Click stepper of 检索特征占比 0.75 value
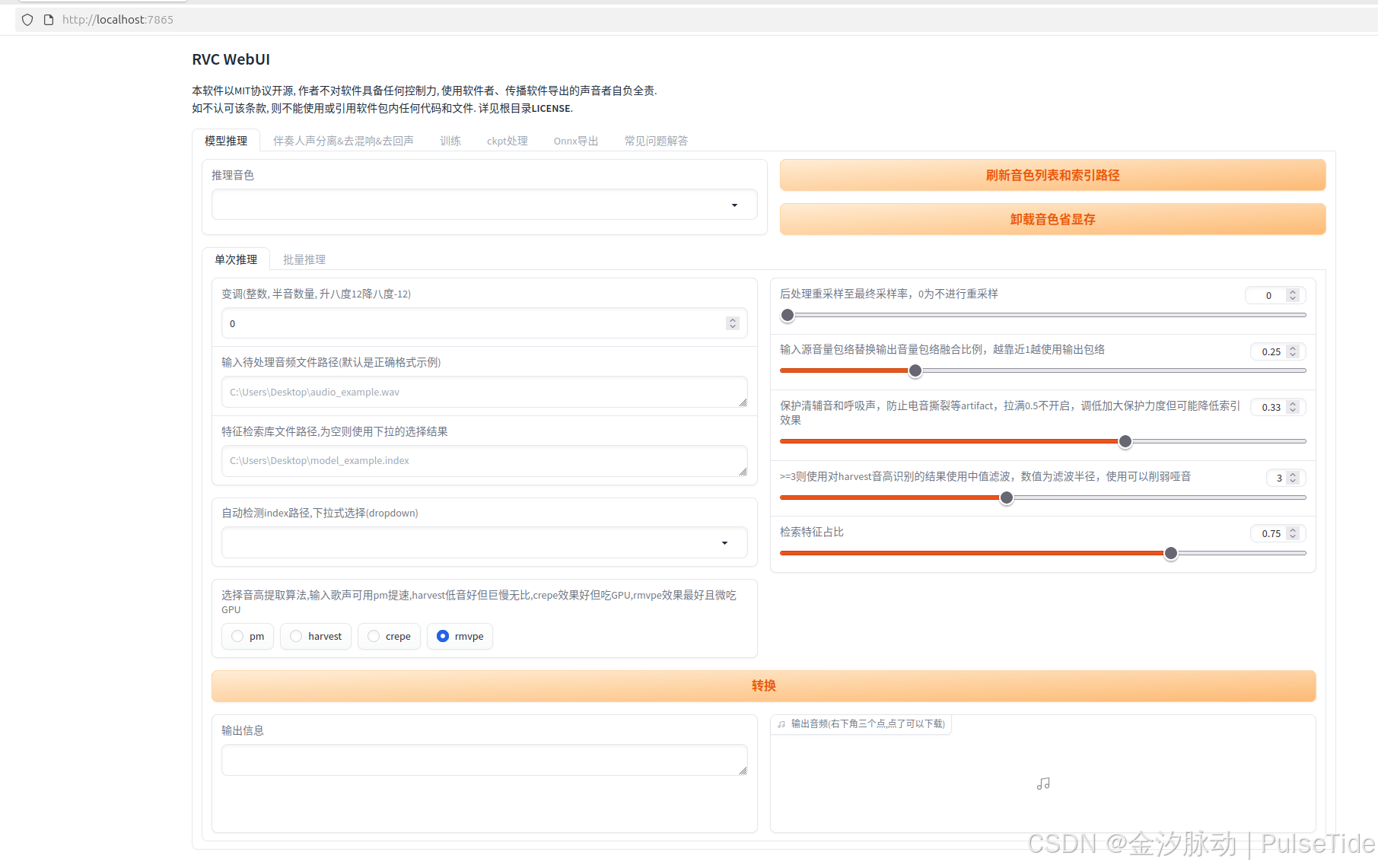Screen dimensions: 1378x868 click(x=1293, y=533)
